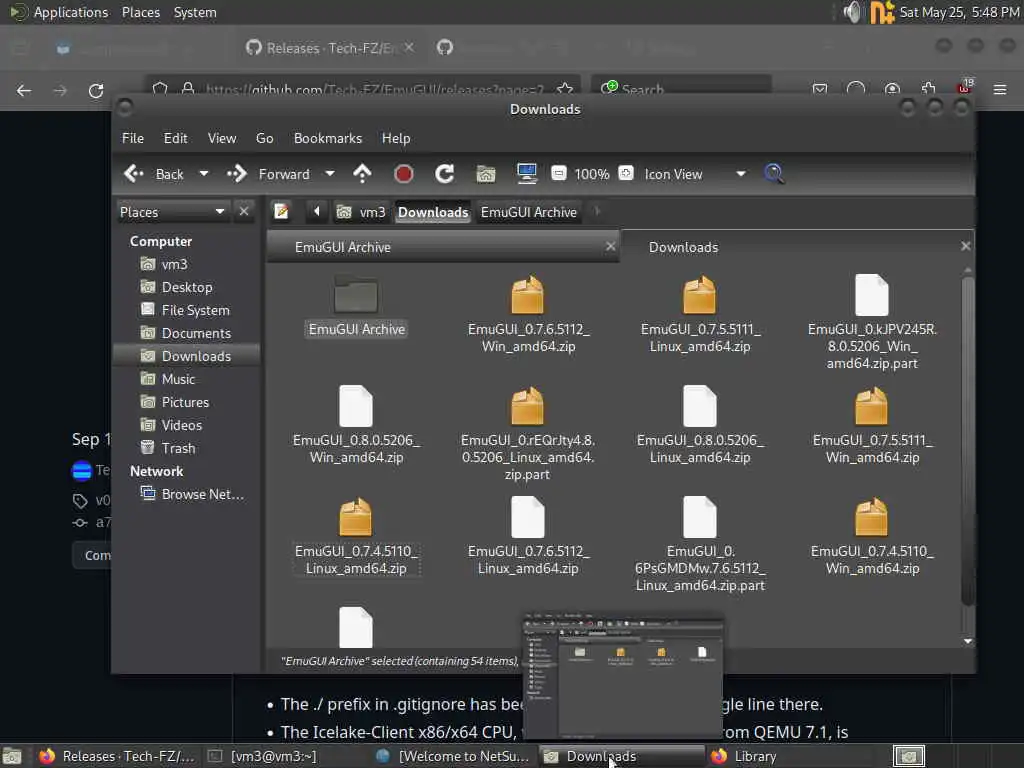Open the Go menu
The height and width of the screenshot is (768, 1024).
coord(264,138)
